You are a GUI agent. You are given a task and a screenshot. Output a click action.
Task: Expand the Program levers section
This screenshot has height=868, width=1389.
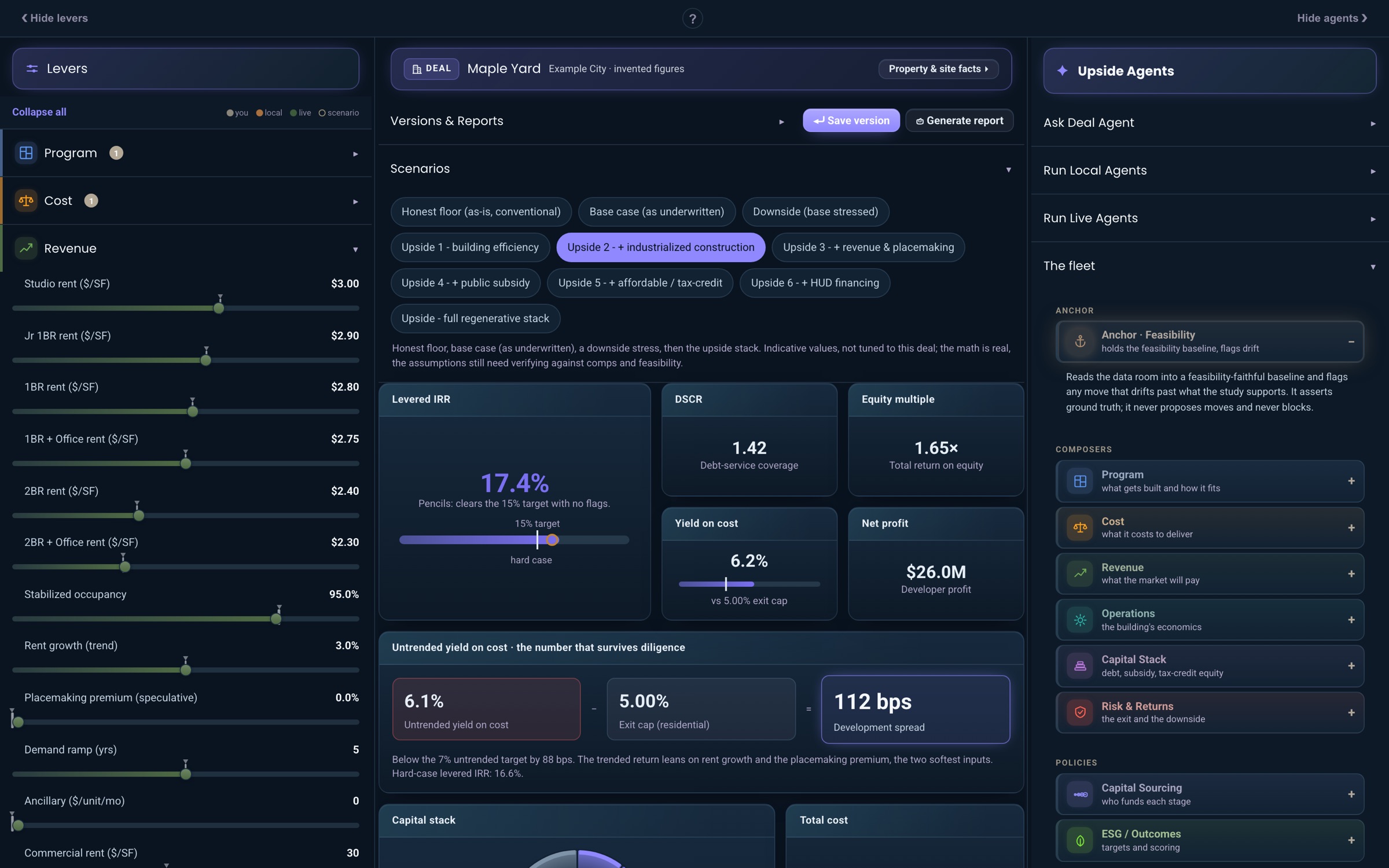(355, 154)
